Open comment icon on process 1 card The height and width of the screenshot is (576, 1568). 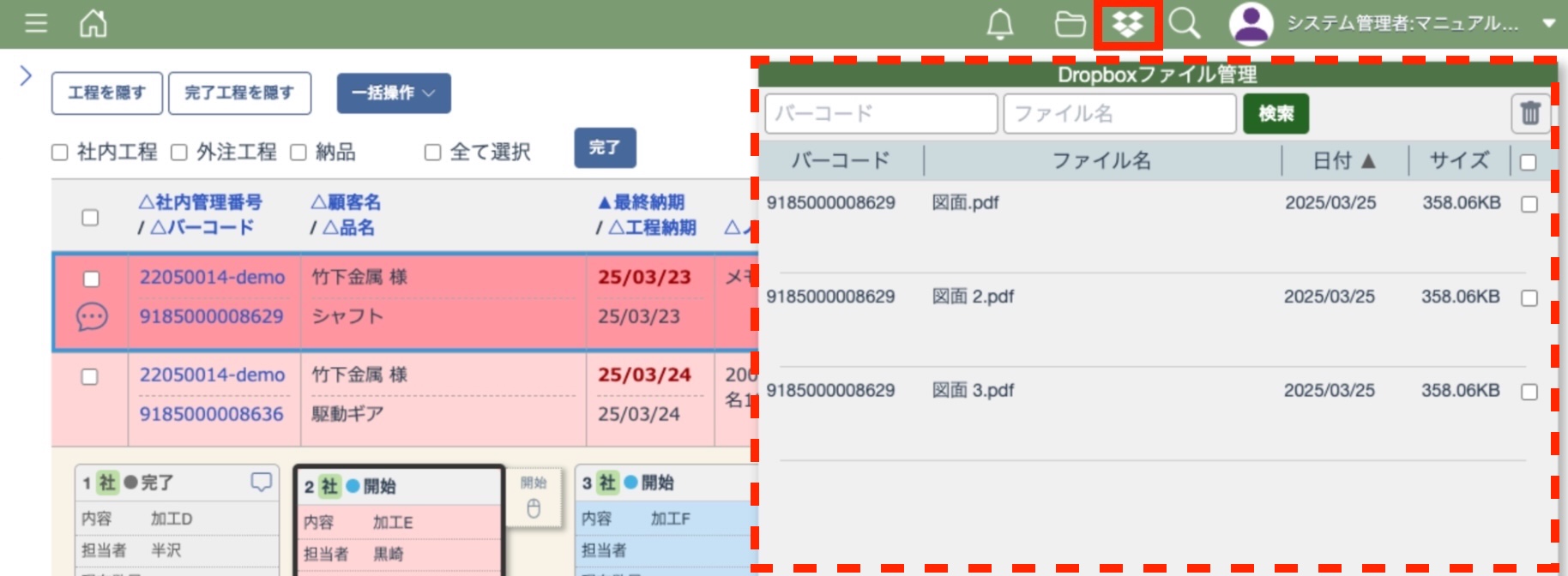tap(261, 482)
